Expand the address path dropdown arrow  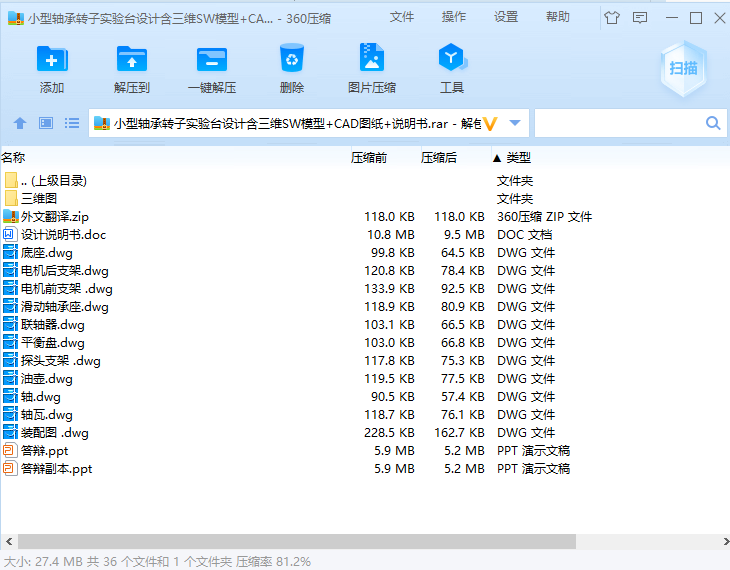[x=514, y=123]
